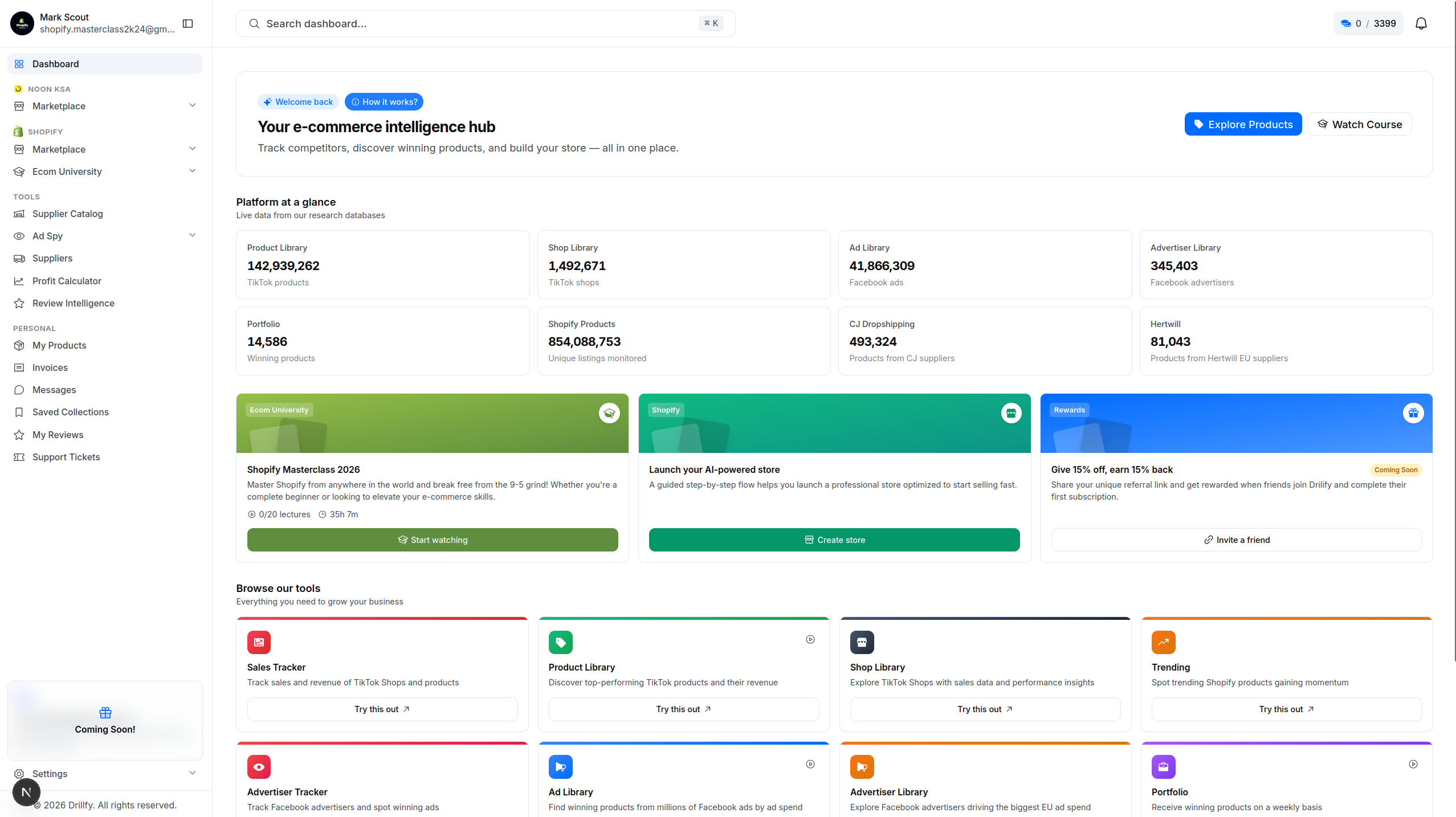
Task: Open the Product Library stats card
Action: (383, 265)
